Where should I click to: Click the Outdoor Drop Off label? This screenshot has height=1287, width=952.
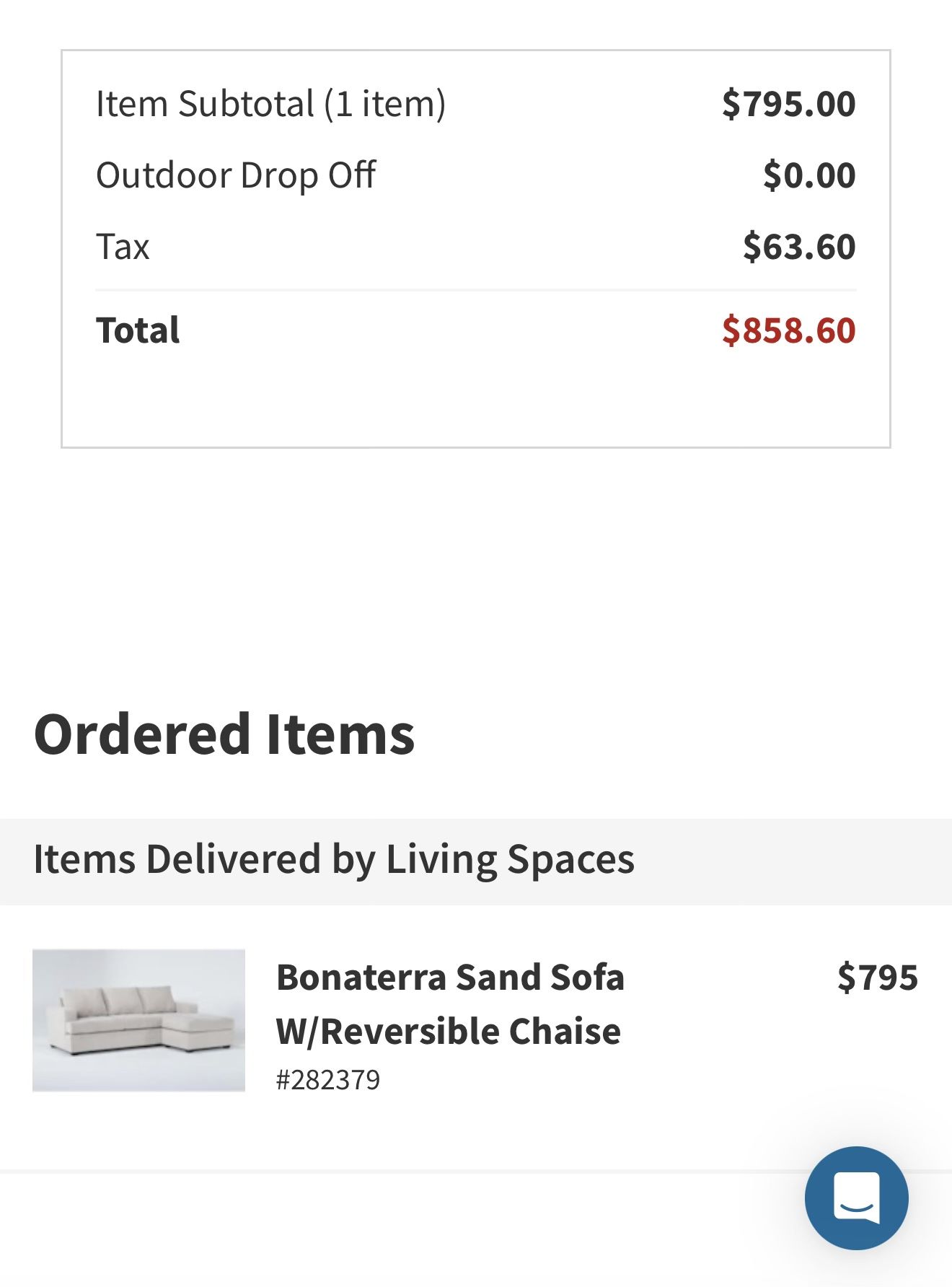[x=236, y=175]
